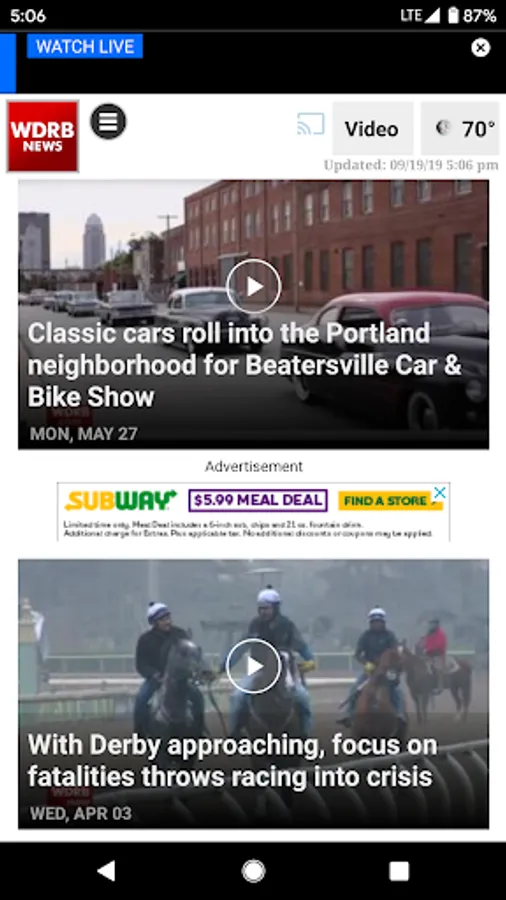The image size is (506, 900).
Task: Open the Video section
Action: click(372, 129)
